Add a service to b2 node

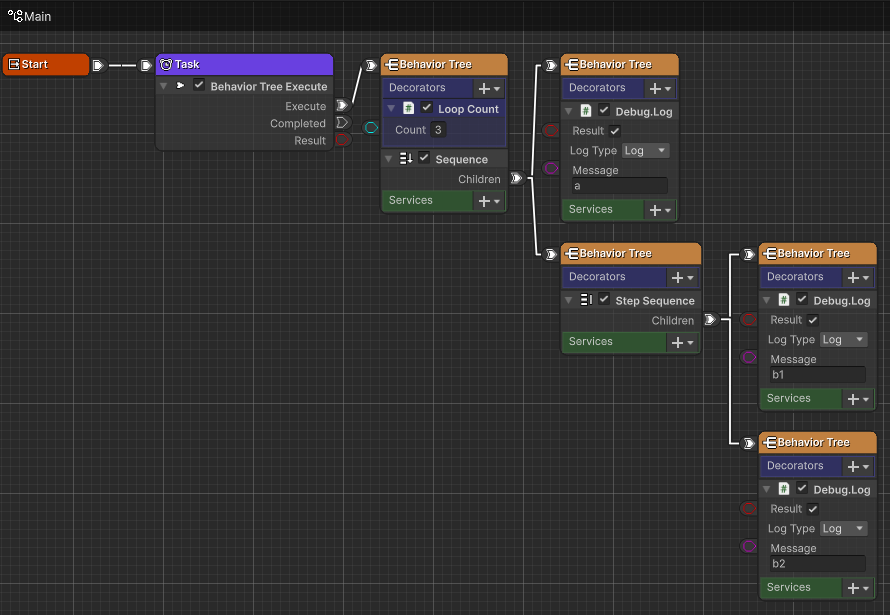point(857,588)
